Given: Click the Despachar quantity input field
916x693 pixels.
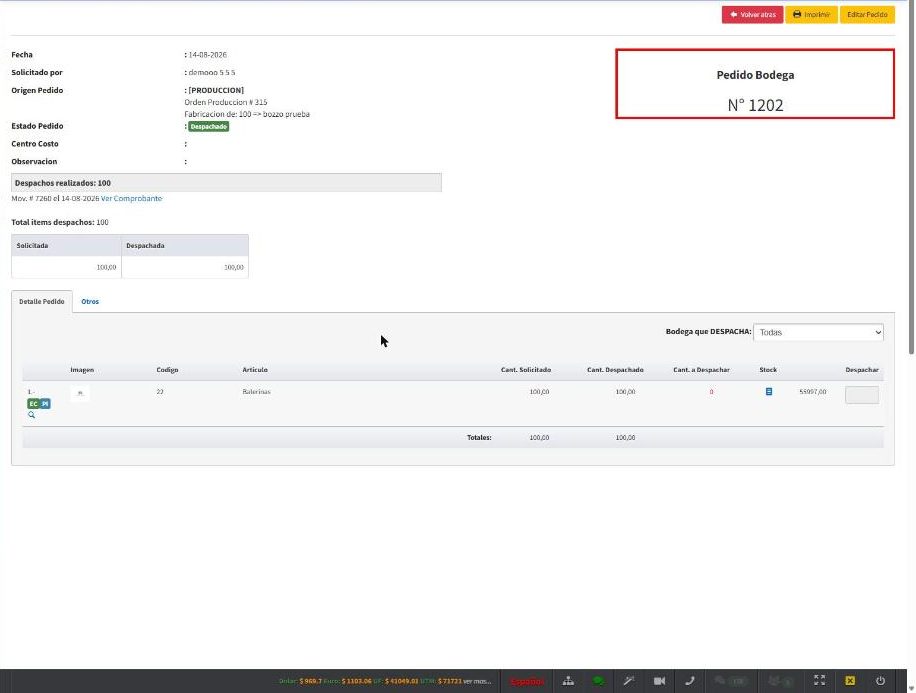Looking at the screenshot, I should [x=862, y=395].
